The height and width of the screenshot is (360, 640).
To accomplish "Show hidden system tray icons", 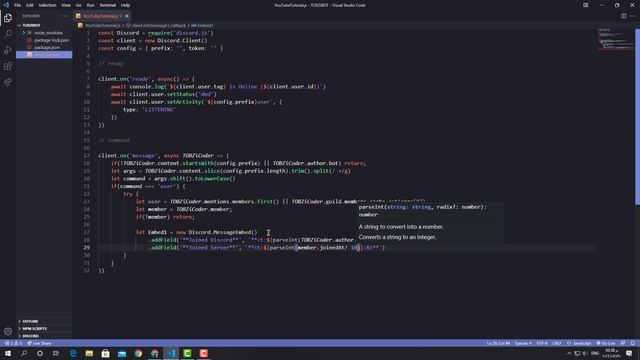I will pos(569,353).
